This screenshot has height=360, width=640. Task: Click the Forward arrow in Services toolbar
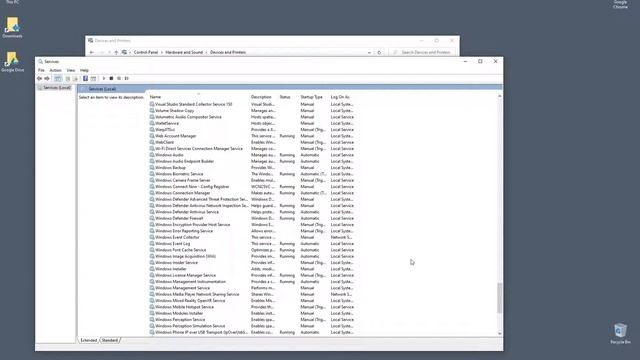click(47, 78)
